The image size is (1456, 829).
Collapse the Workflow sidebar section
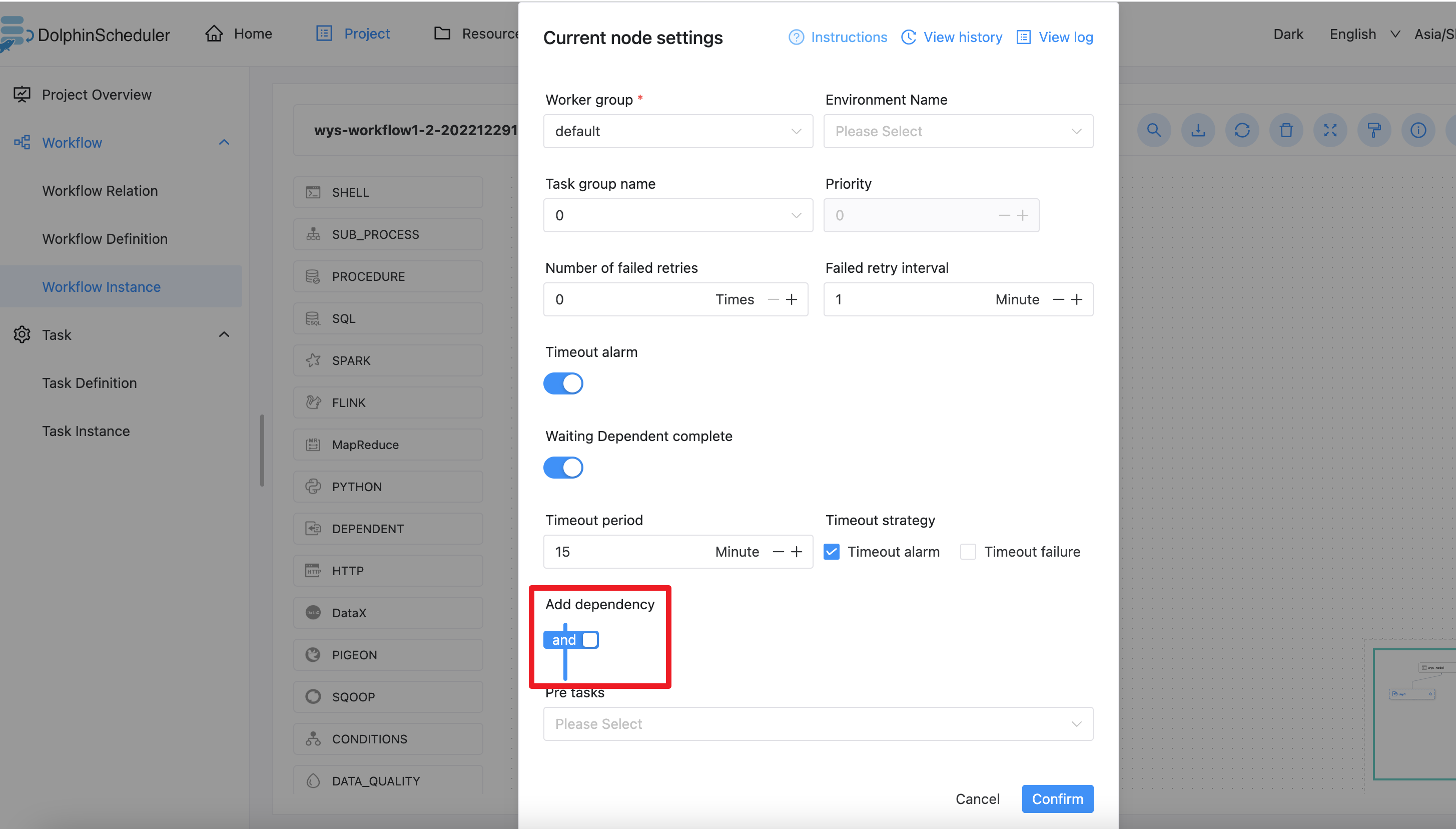coord(224,142)
